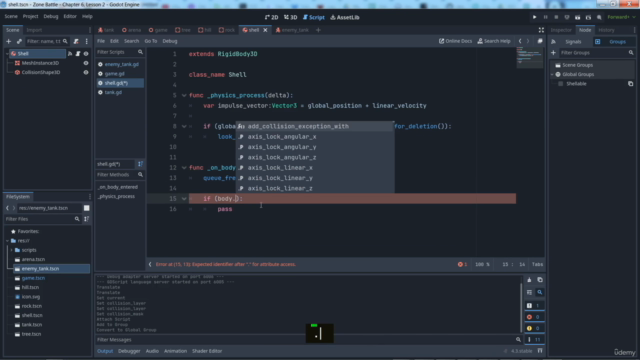Screen dimensions: 640x360
Task: Fold the if block on line 8
Action: coord(184,127)
